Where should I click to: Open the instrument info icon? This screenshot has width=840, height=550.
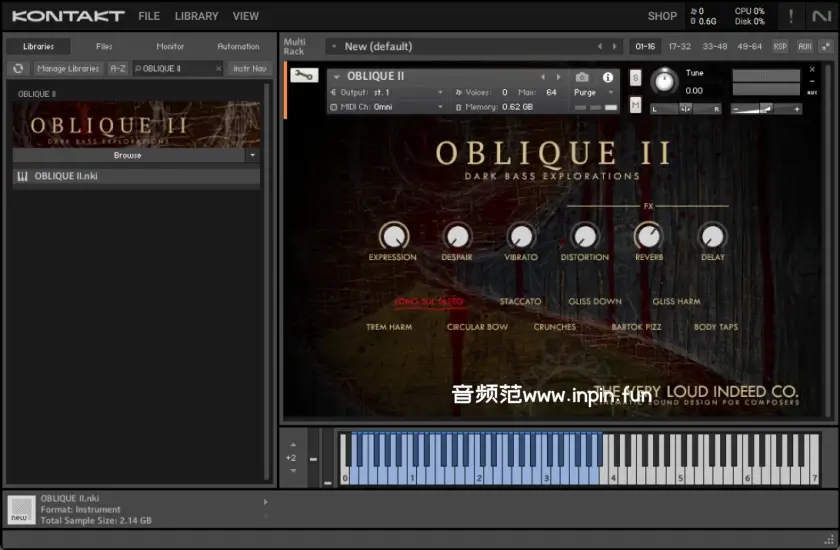point(607,77)
